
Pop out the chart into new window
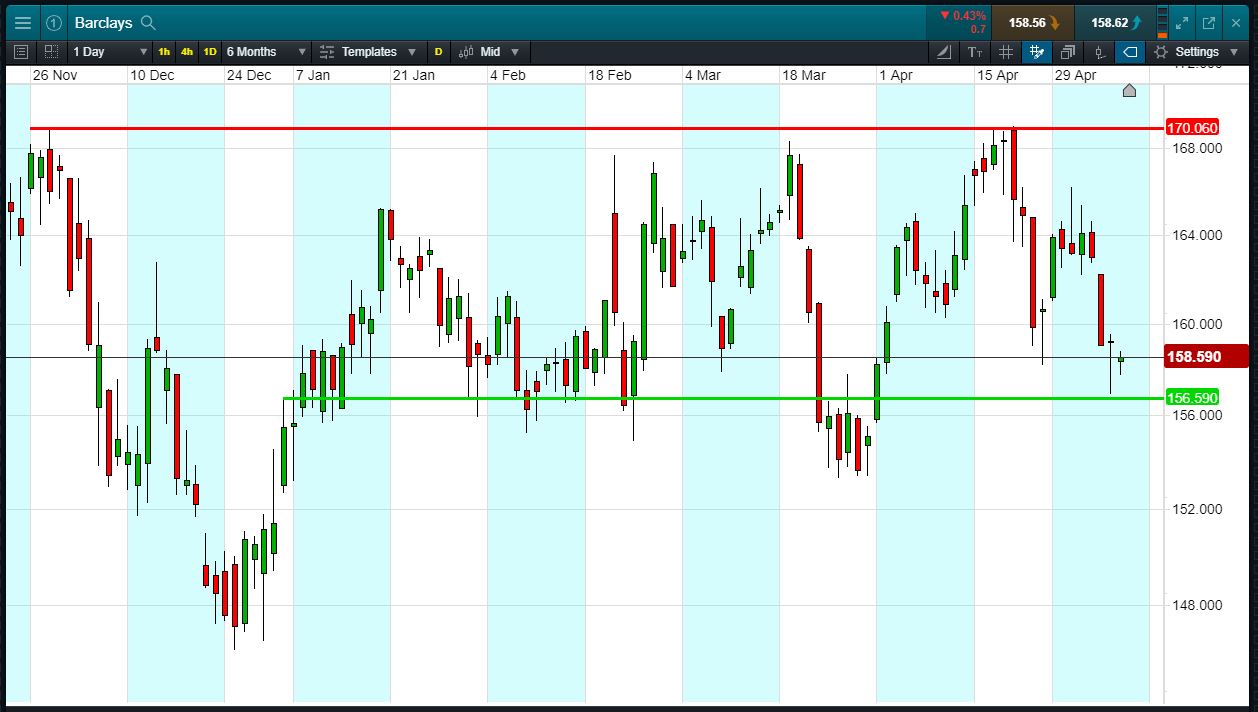pyautogui.click(x=1208, y=22)
